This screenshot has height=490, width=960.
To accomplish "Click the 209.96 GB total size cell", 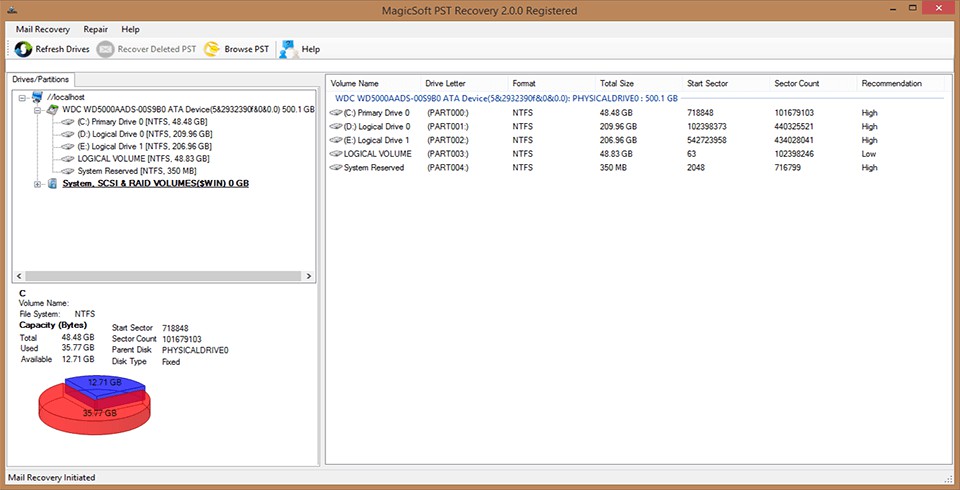I will (618, 127).
